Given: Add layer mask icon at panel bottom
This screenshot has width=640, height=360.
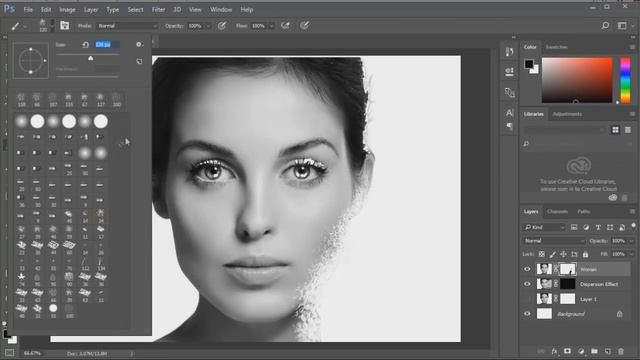Looking at the screenshot, I should coord(567,351).
